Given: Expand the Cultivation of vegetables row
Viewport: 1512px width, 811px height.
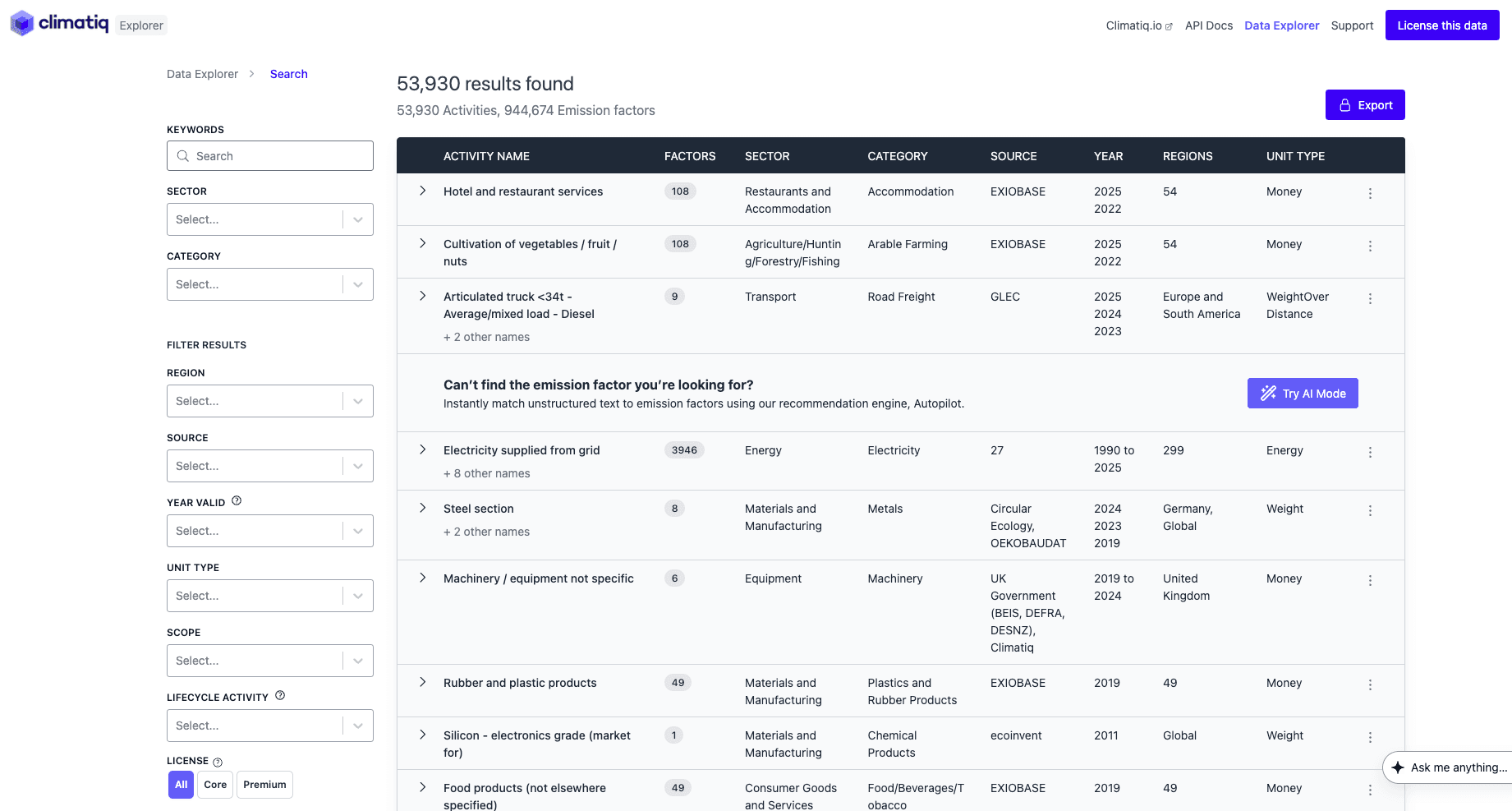Looking at the screenshot, I should (x=423, y=243).
